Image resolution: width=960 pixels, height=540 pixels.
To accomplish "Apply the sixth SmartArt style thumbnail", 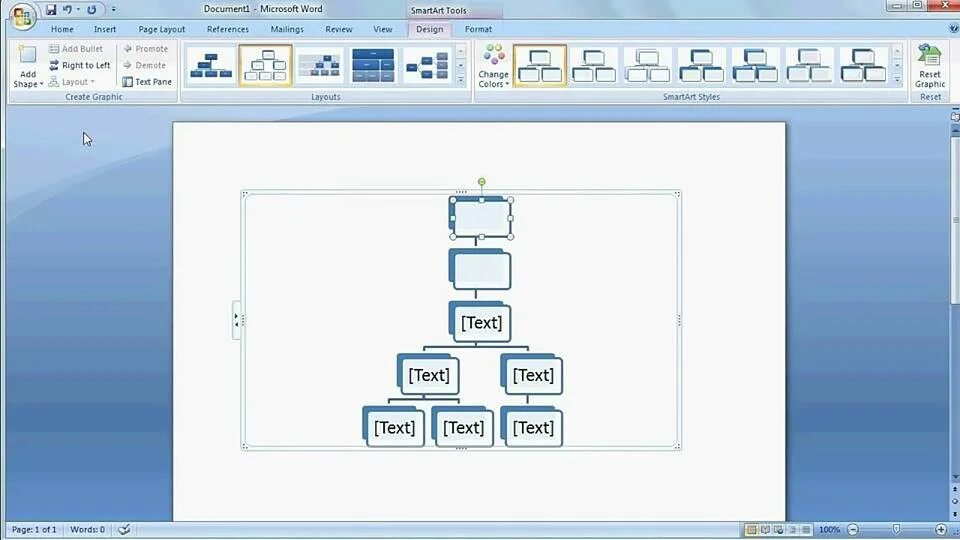I will [809, 66].
